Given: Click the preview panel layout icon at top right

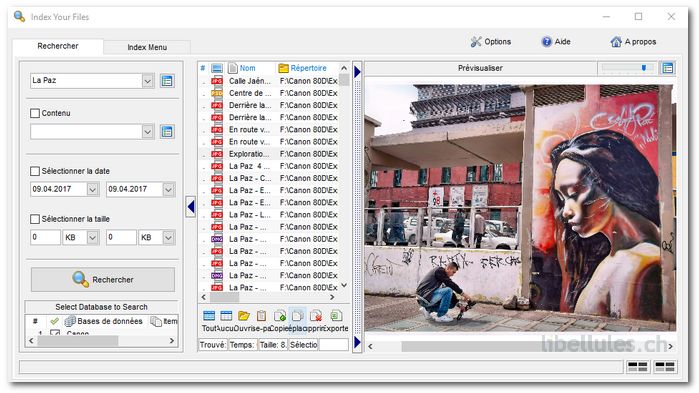Looking at the screenshot, I should [668, 68].
